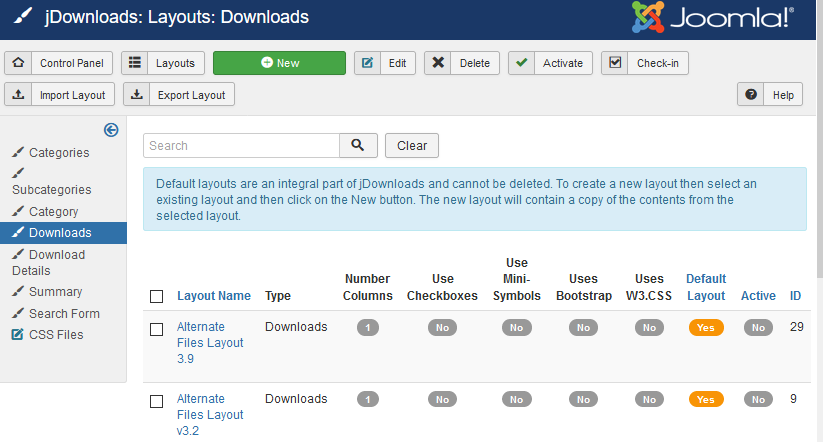
Task: Click Uses W3.CSS No badge for ID 29
Action: click(x=649, y=328)
